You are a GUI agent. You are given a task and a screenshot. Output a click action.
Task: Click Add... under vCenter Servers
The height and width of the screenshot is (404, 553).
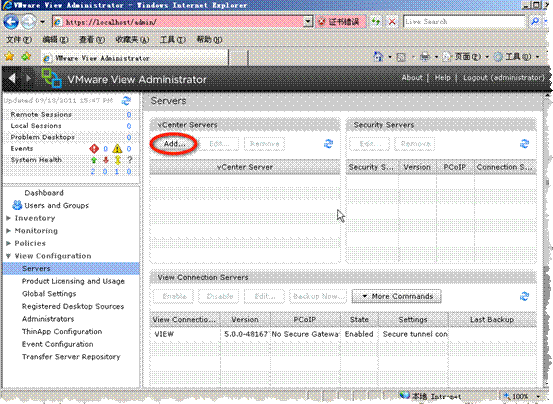(174, 144)
